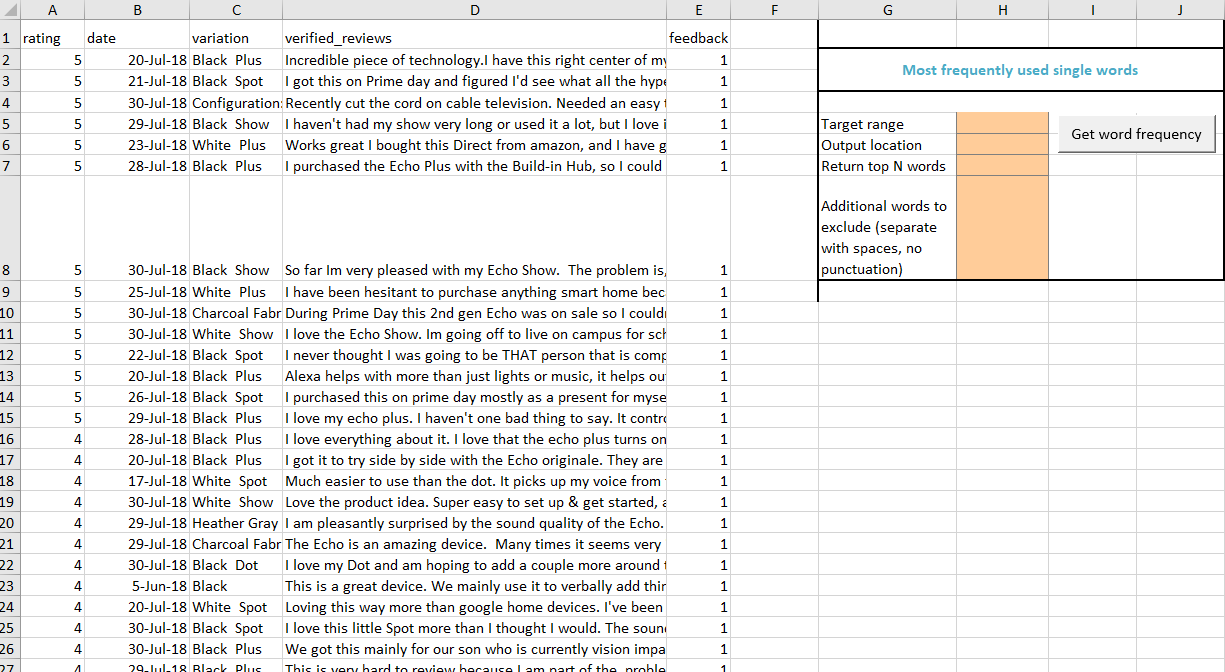1225x672 pixels.
Task: Select the orange Output location input cell
Action: tap(1002, 145)
